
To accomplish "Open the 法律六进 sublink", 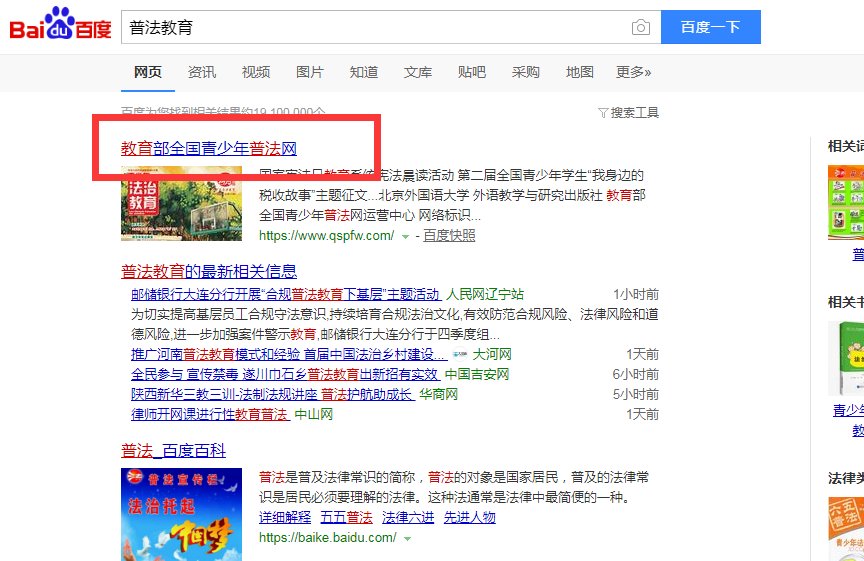I will pyautogui.click(x=408, y=517).
